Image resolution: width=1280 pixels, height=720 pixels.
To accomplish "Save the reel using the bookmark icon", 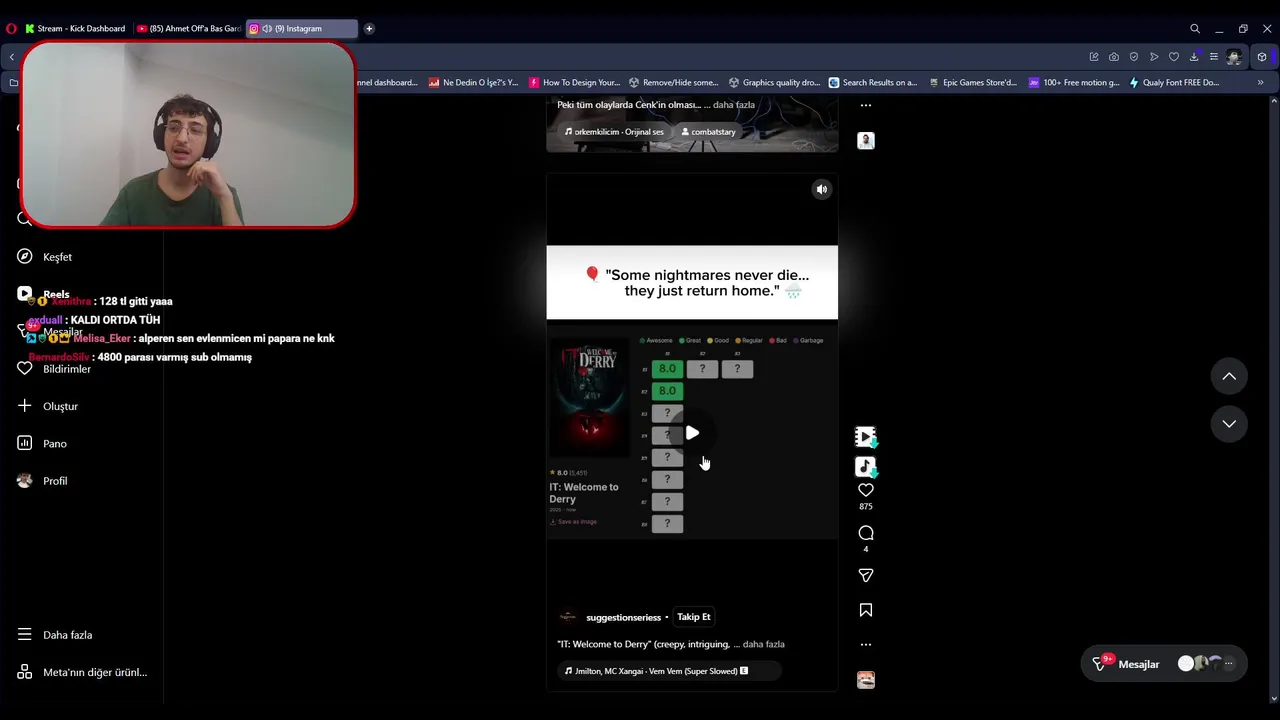I will click(x=866, y=610).
